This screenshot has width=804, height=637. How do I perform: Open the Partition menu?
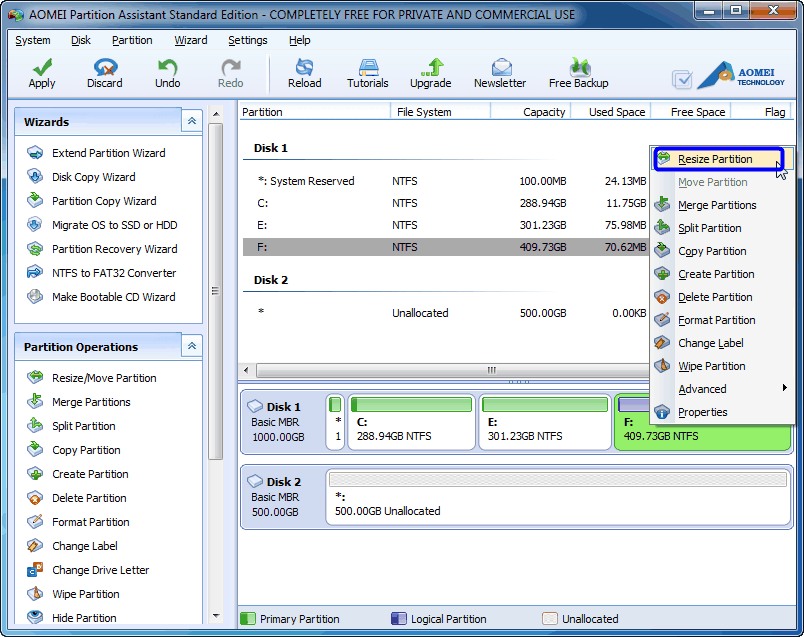pyautogui.click(x=132, y=40)
